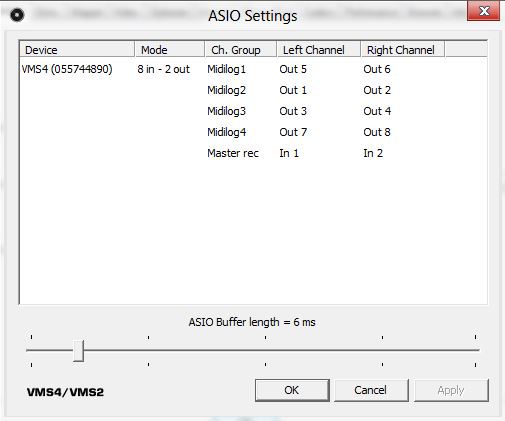
Task: Click the ASIO buffer length slider handle
Action: point(79,351)
